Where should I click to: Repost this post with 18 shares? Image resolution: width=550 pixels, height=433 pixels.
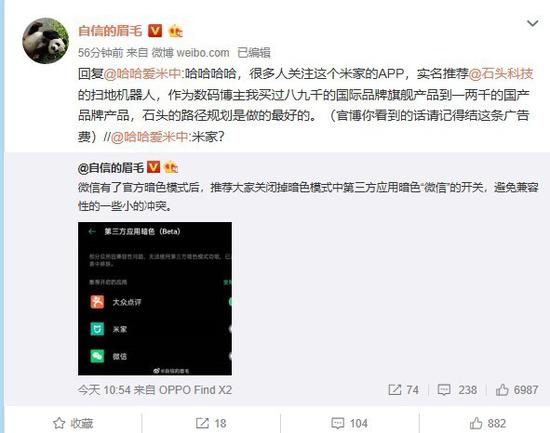click(x=211, y=423)
